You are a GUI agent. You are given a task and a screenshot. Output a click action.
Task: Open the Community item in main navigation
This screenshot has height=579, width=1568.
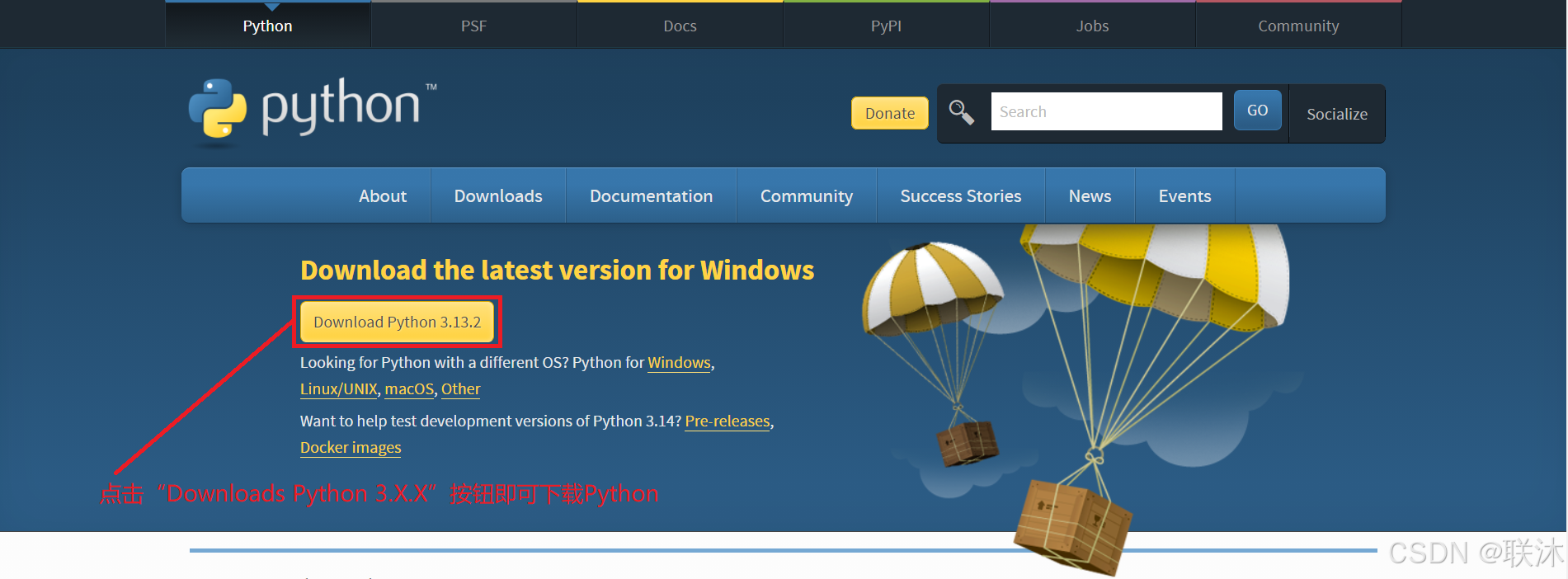pyautogui.click(x=807, y=195)
